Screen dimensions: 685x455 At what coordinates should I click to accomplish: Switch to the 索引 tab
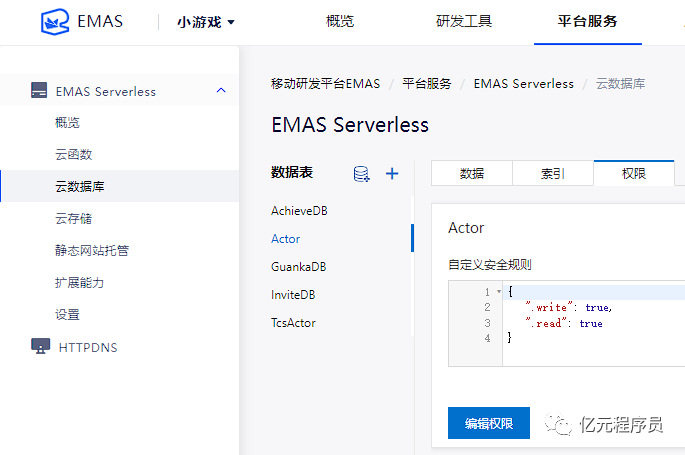(553, 174)
